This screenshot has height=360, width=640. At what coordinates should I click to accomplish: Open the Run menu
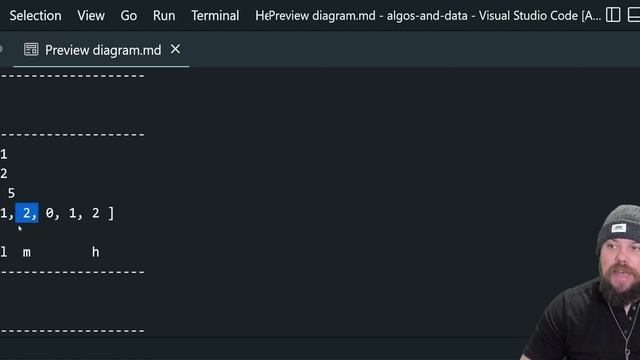[164, 16]
